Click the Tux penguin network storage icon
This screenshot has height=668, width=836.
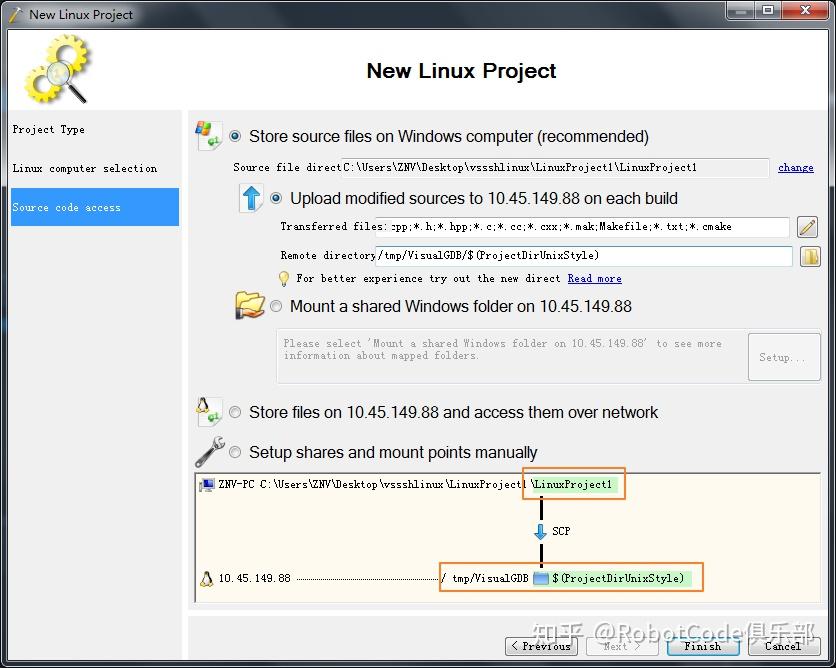click(210, 412)
